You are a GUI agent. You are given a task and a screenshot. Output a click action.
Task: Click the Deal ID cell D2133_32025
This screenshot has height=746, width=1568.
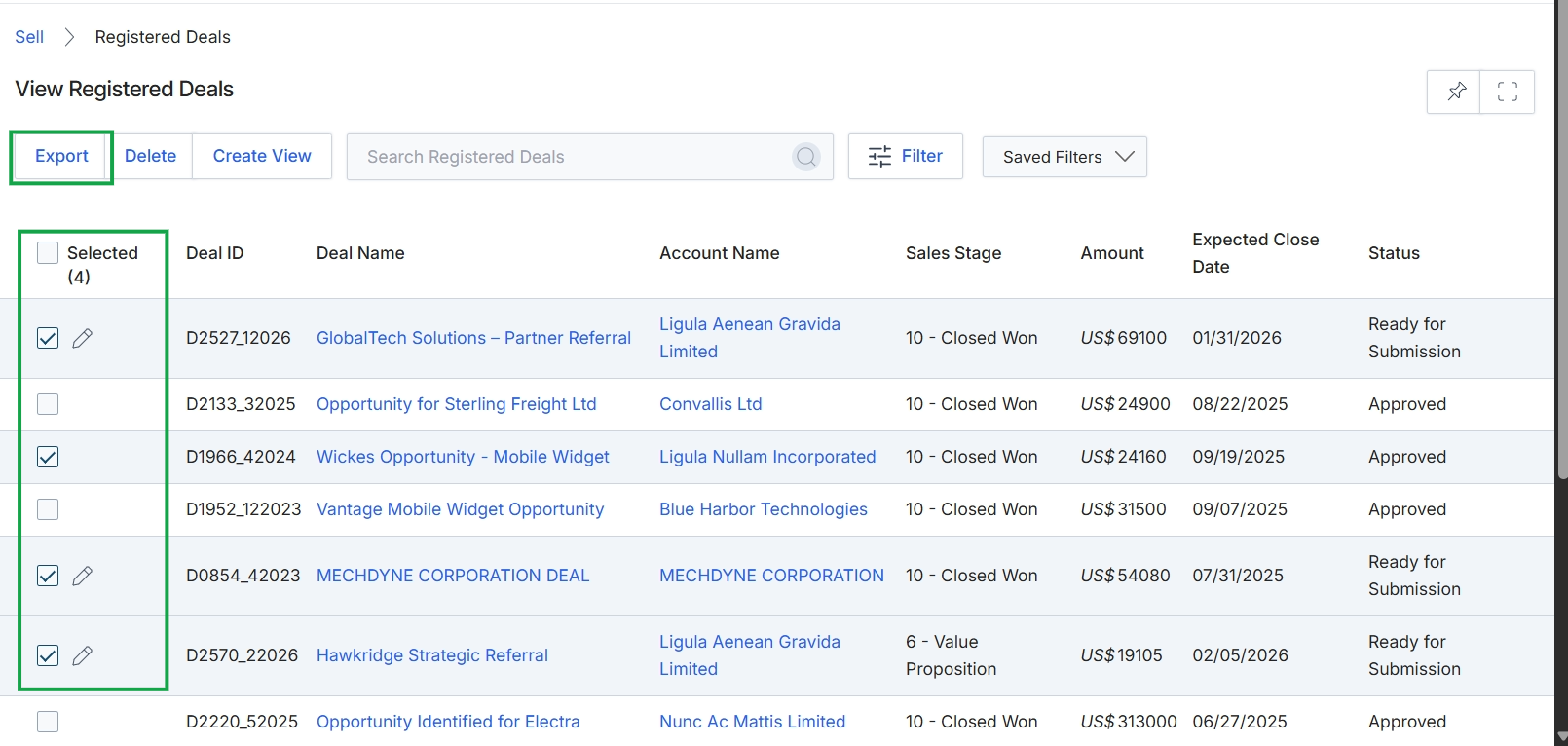(x=241, y=404)
